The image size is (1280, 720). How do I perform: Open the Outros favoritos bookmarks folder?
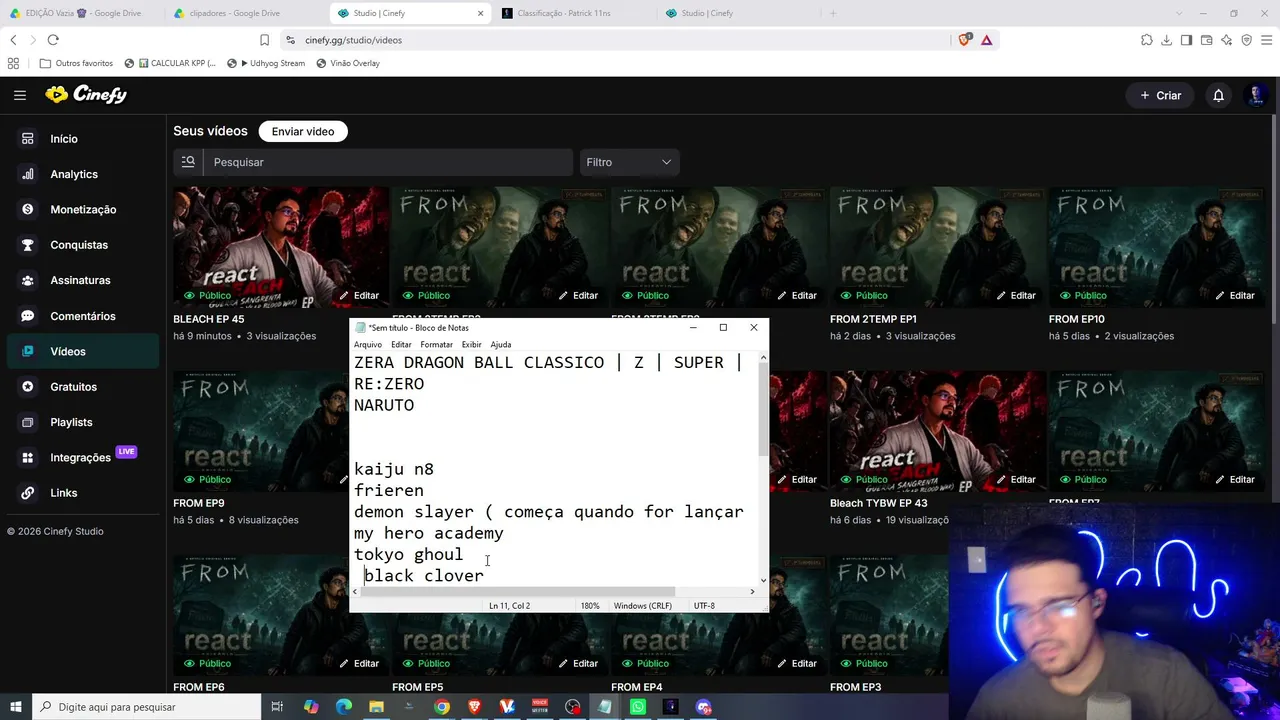tap(76, 63)
